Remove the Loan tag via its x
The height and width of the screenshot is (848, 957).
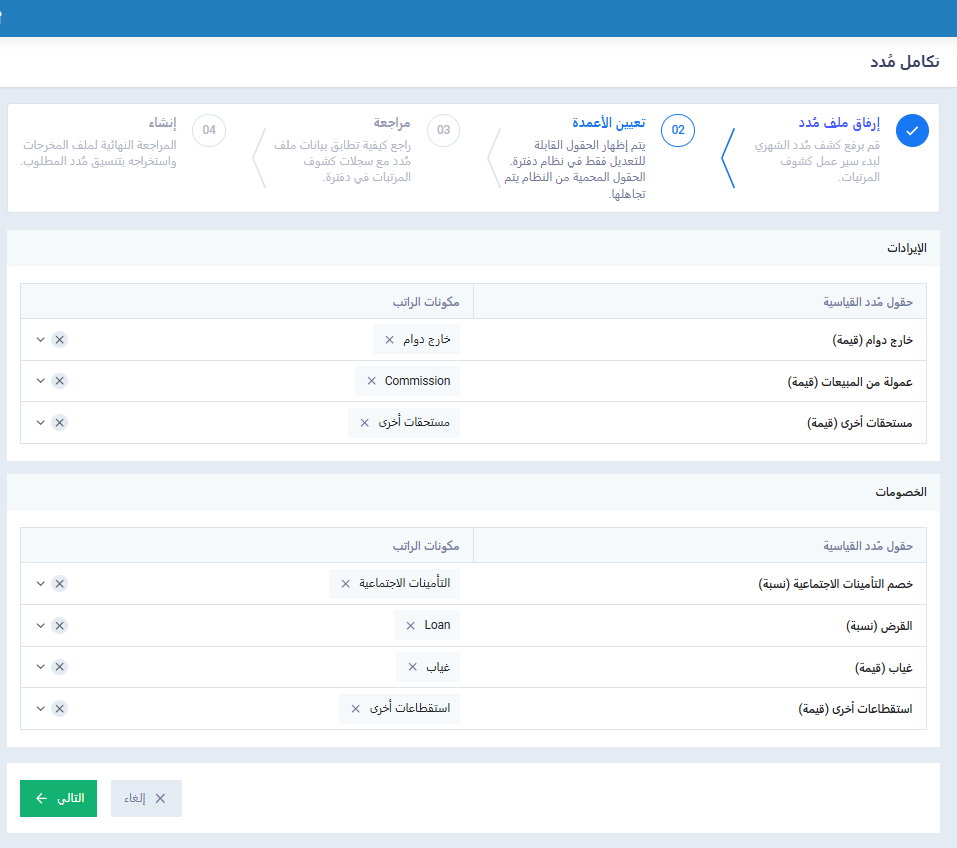[410, 626]
